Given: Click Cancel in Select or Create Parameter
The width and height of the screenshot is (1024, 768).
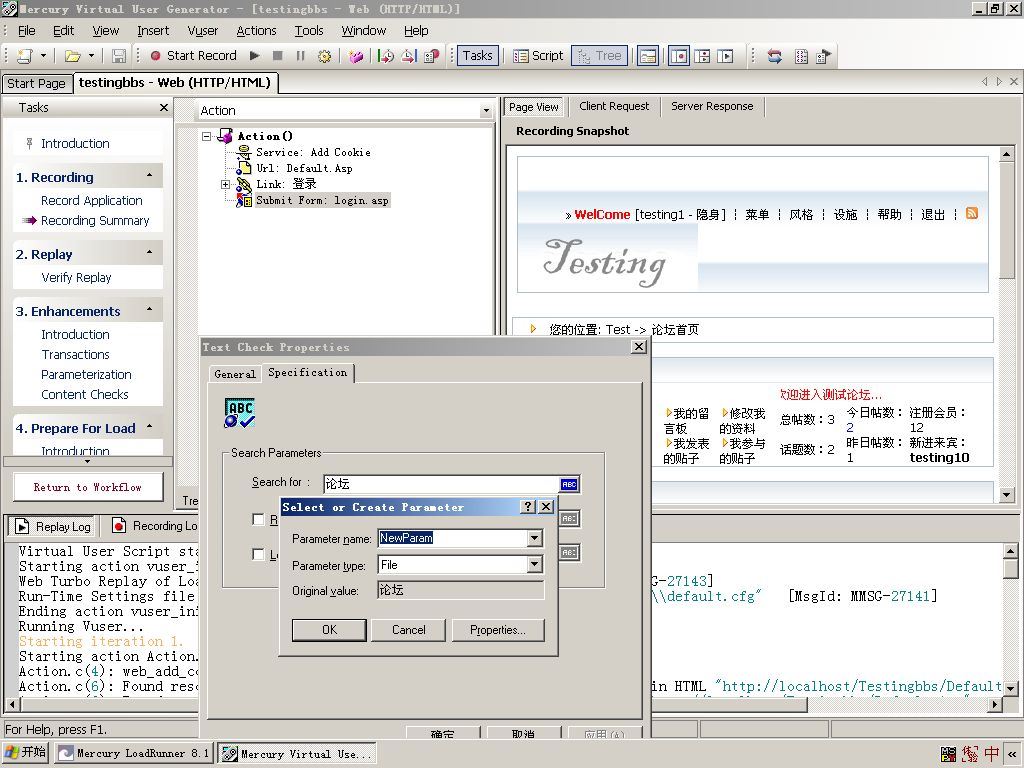Looking at the screenshot, I should click(409, 630).
